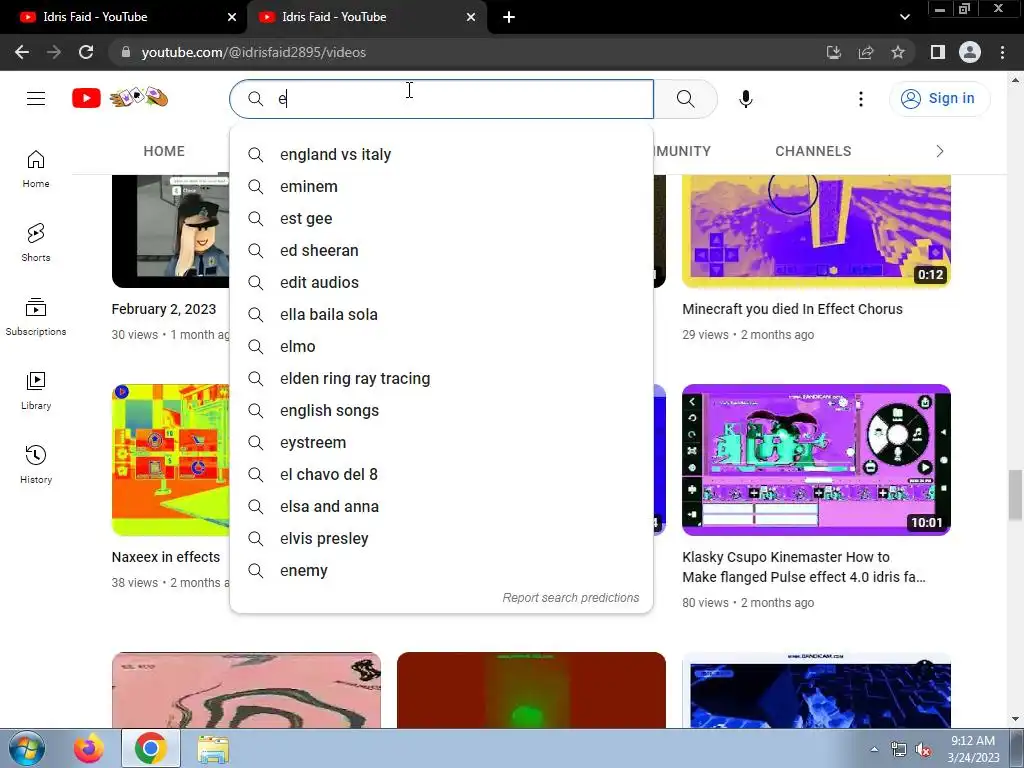This screenshot has width=1024, height=768.
Task: Start voice search with the microphone
Action: pyautogui.click(x=746, y=99)
